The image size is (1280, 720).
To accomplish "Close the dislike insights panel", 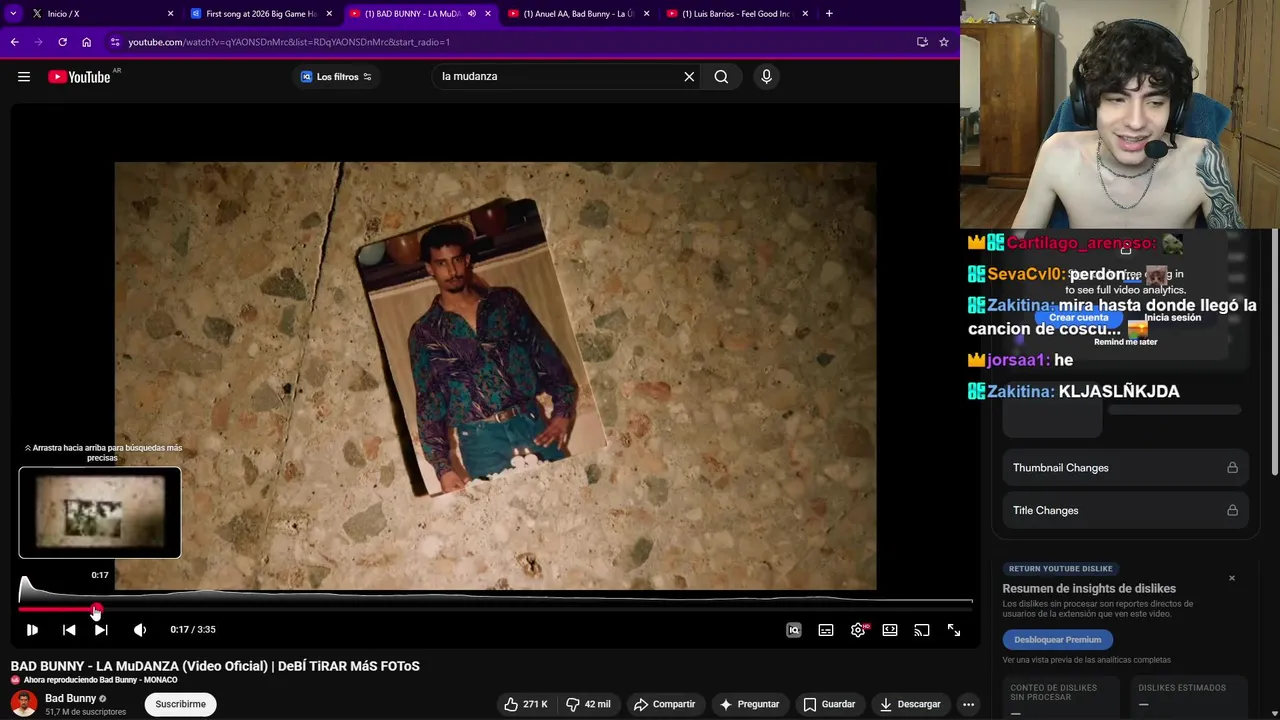I will [1232, 578].
